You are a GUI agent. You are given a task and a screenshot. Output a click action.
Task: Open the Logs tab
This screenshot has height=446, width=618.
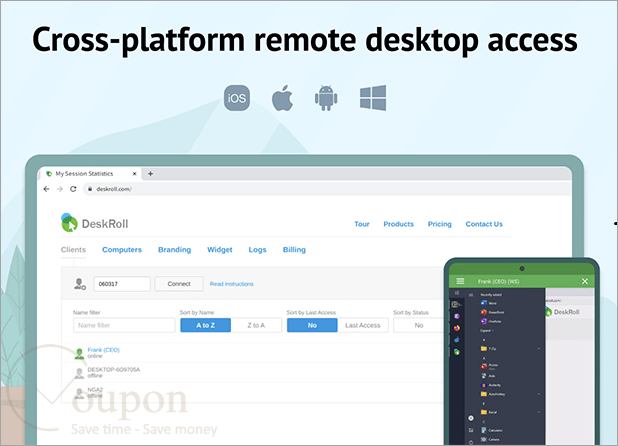[257, 249]
